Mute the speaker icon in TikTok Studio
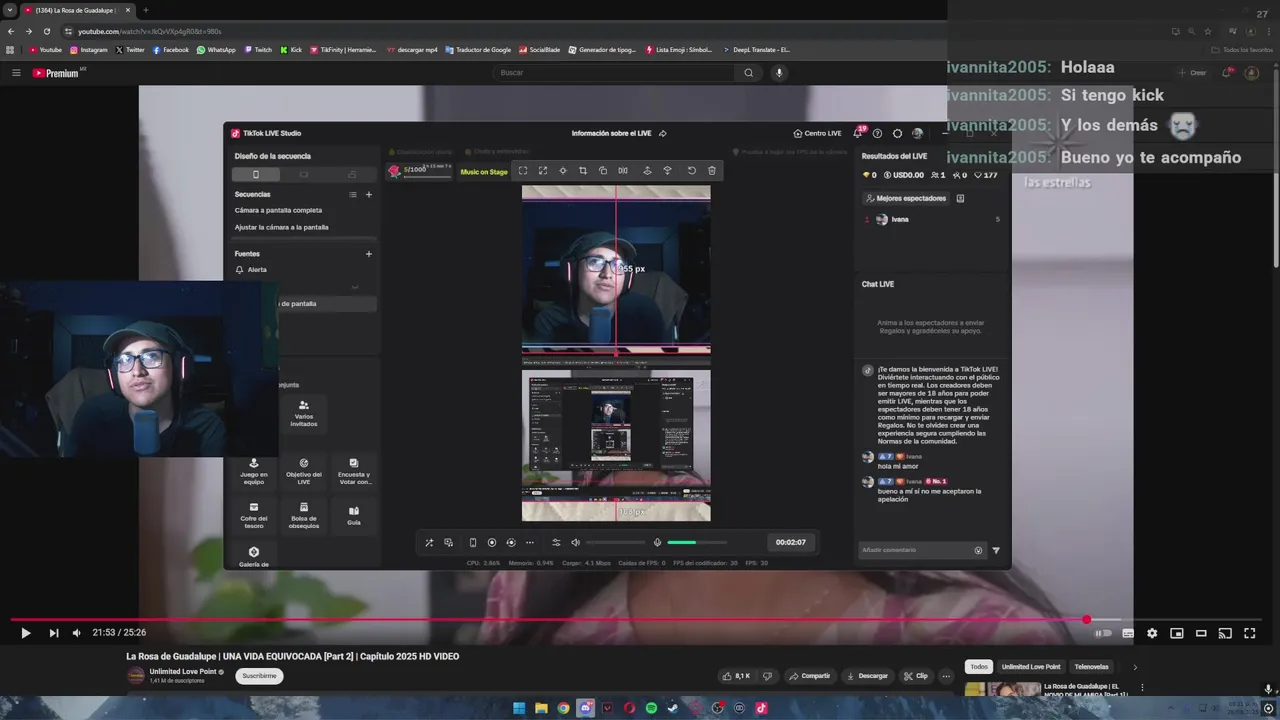Screen dimensions: 1280x720 point(575,543)
